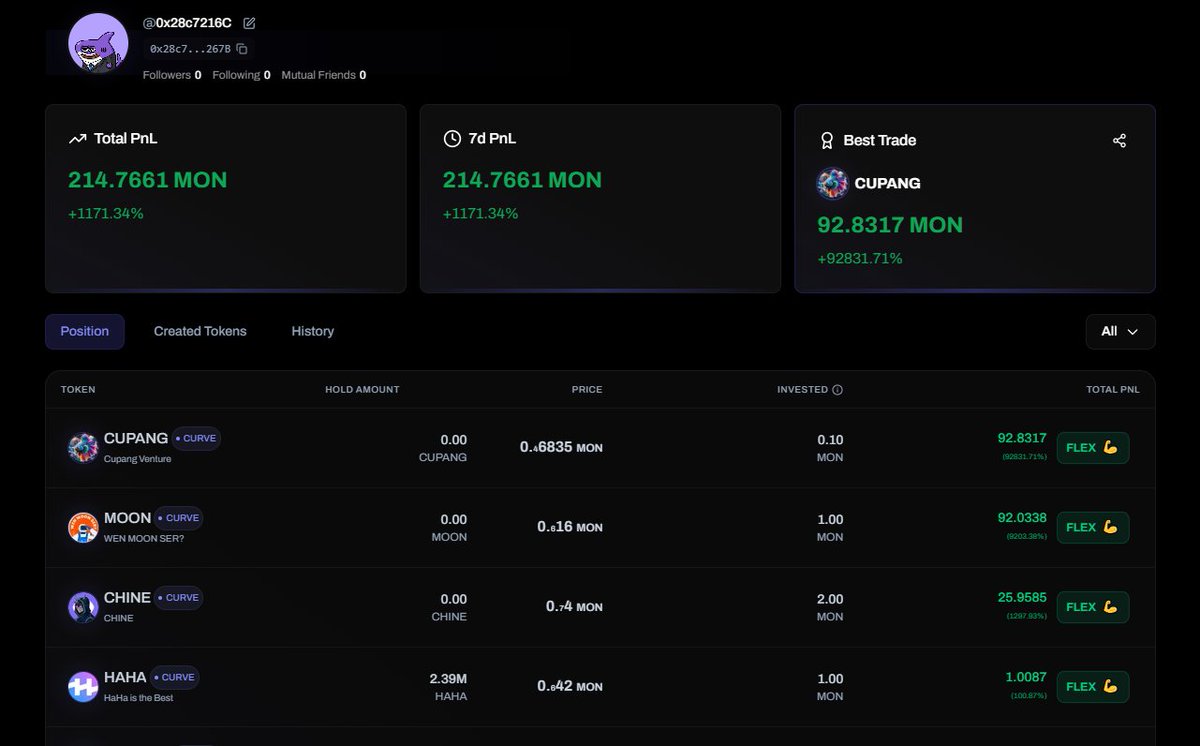
Task: Click the Total PnL trend arrow icon
Action: point(77,139)
